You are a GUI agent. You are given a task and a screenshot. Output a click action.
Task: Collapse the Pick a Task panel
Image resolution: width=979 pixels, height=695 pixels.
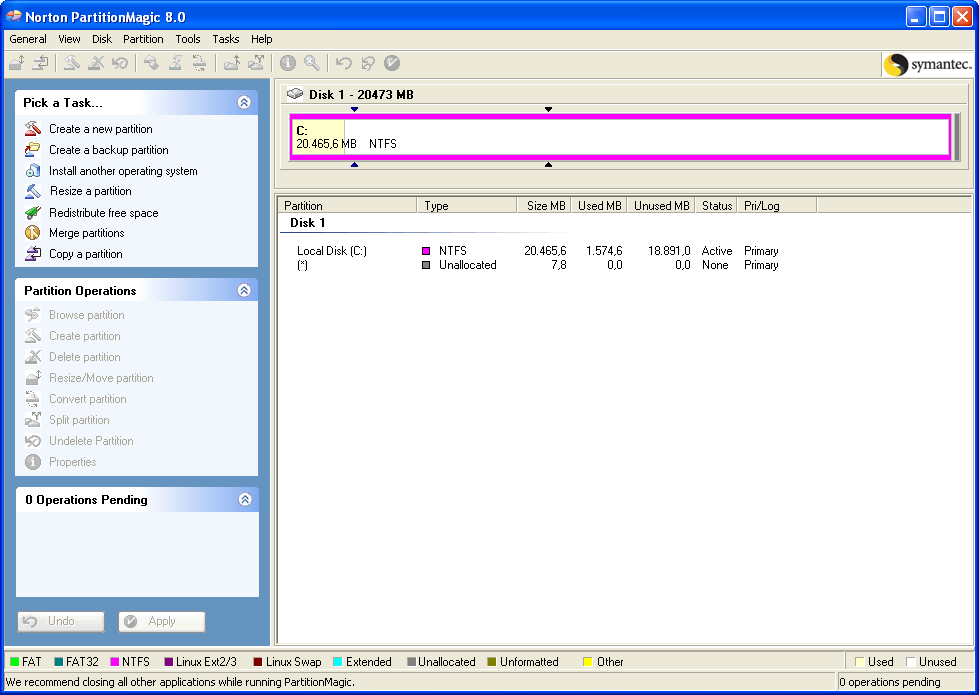tap(244, 102)
